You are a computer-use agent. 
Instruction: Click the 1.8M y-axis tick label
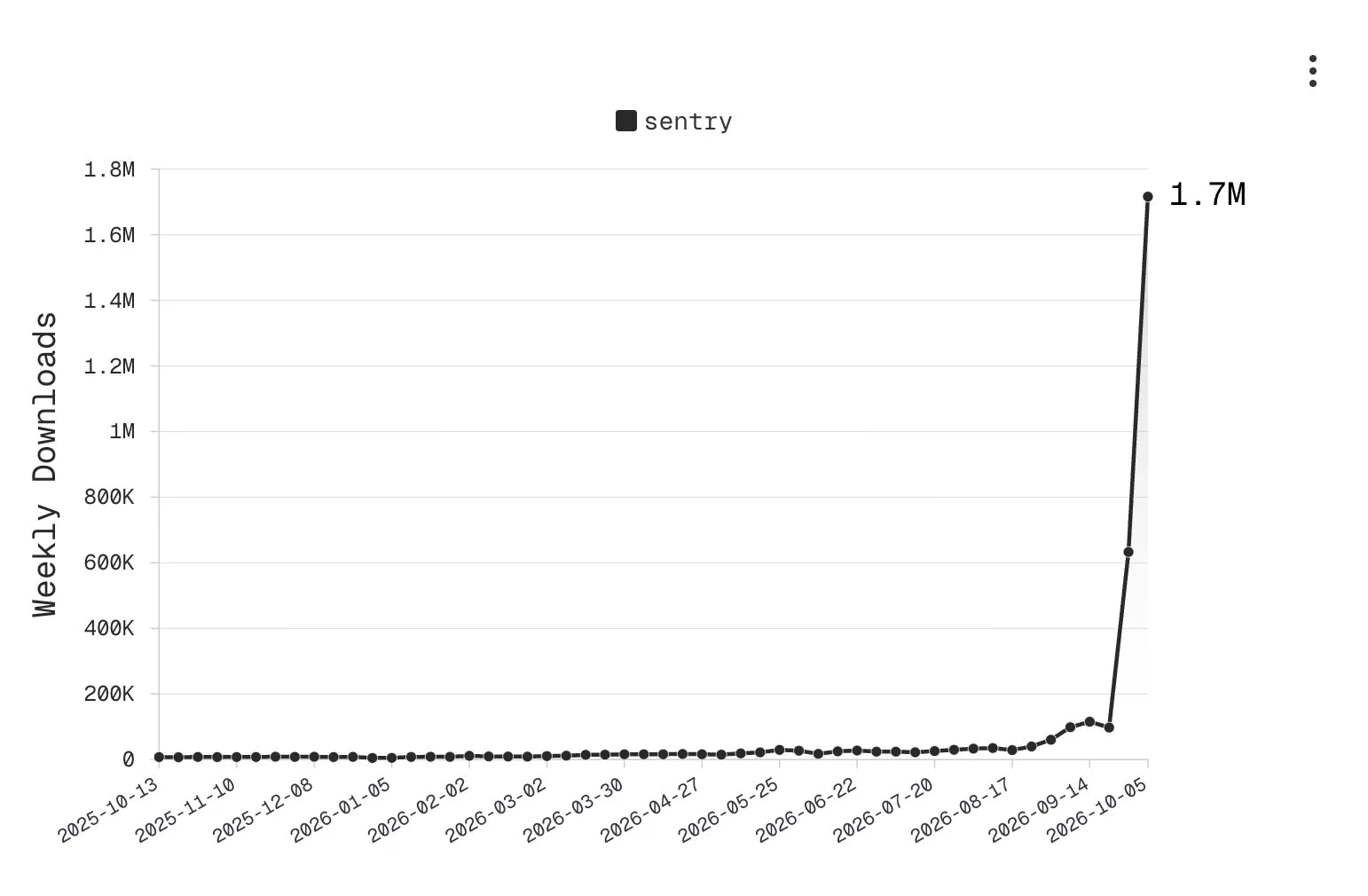pos(109,169)
